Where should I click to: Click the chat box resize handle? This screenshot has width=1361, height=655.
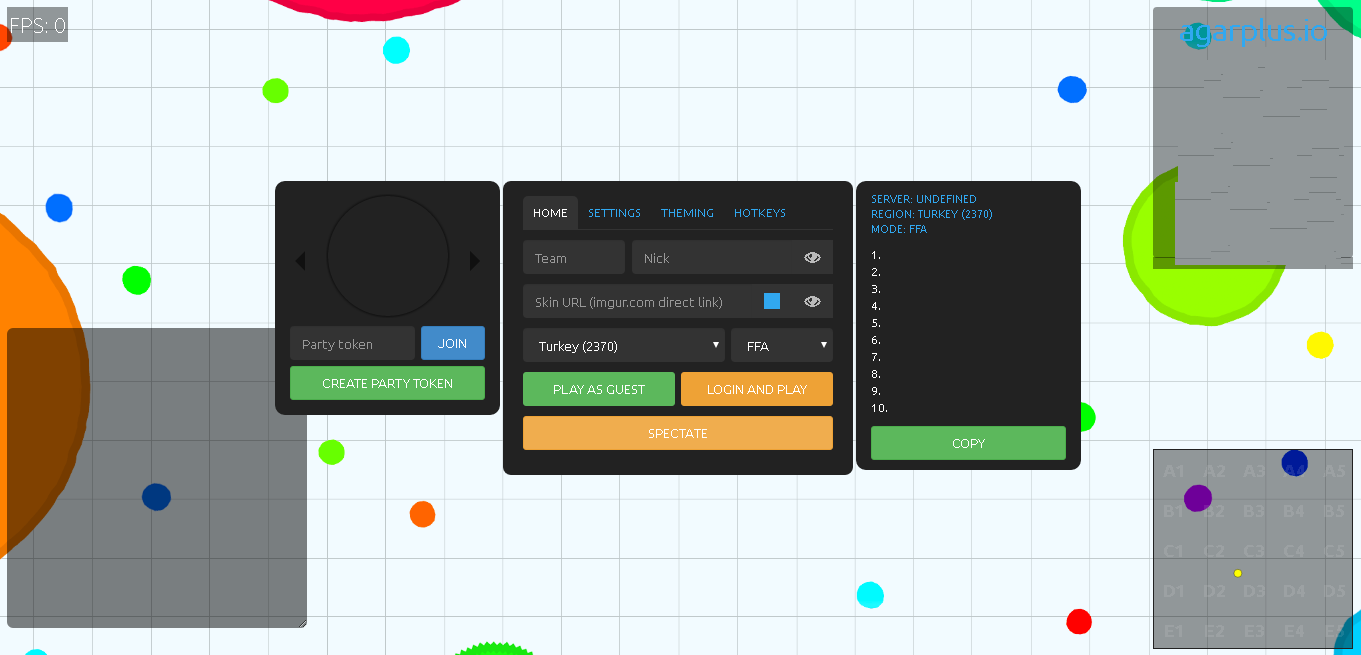(x=302, y=623)
